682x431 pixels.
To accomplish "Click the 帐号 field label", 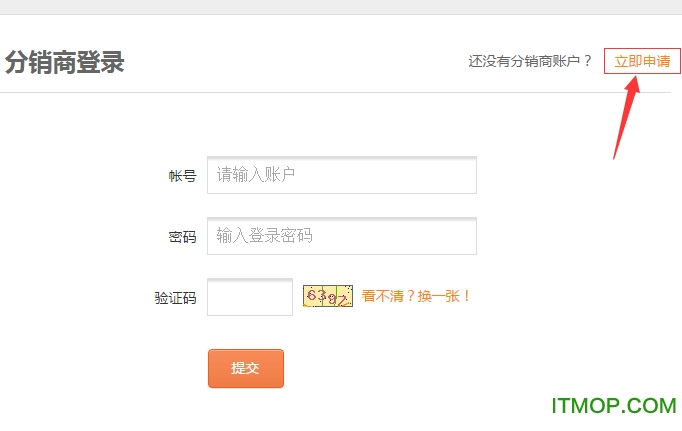I will (183, 176).
